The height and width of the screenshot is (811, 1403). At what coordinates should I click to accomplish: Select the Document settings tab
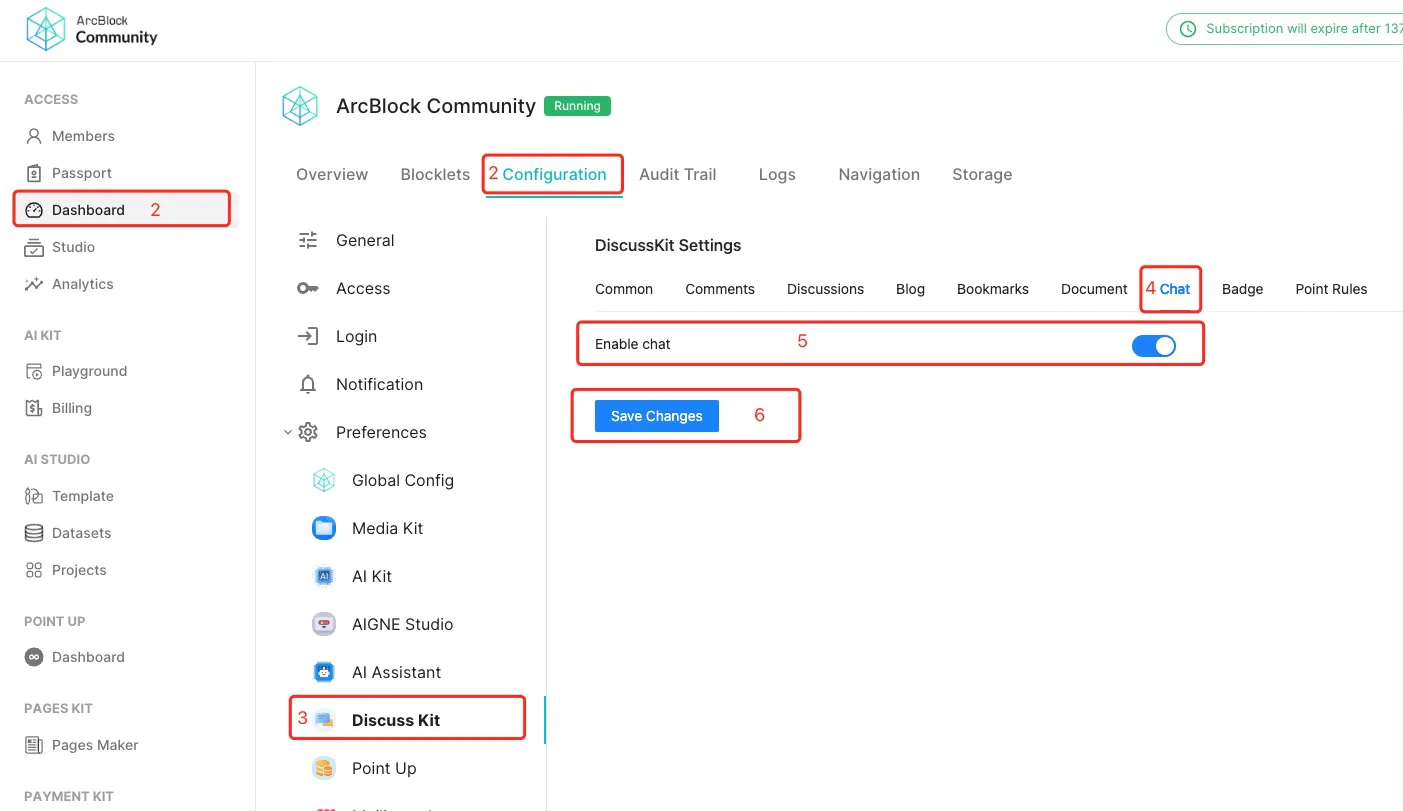pos(1094,289)
